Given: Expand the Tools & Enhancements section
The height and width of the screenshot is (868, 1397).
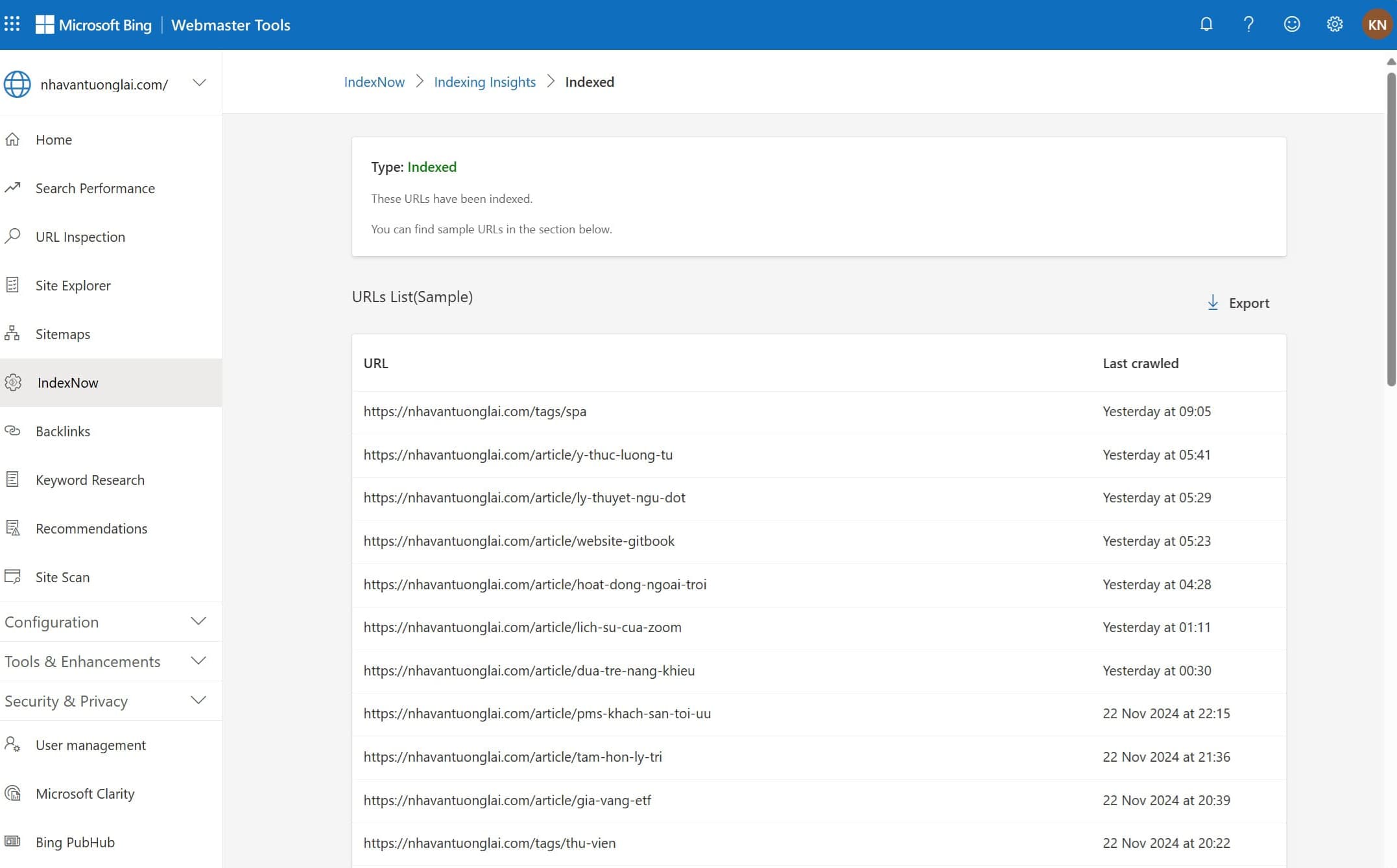Looking at the screenshot, I should (198, 661).
